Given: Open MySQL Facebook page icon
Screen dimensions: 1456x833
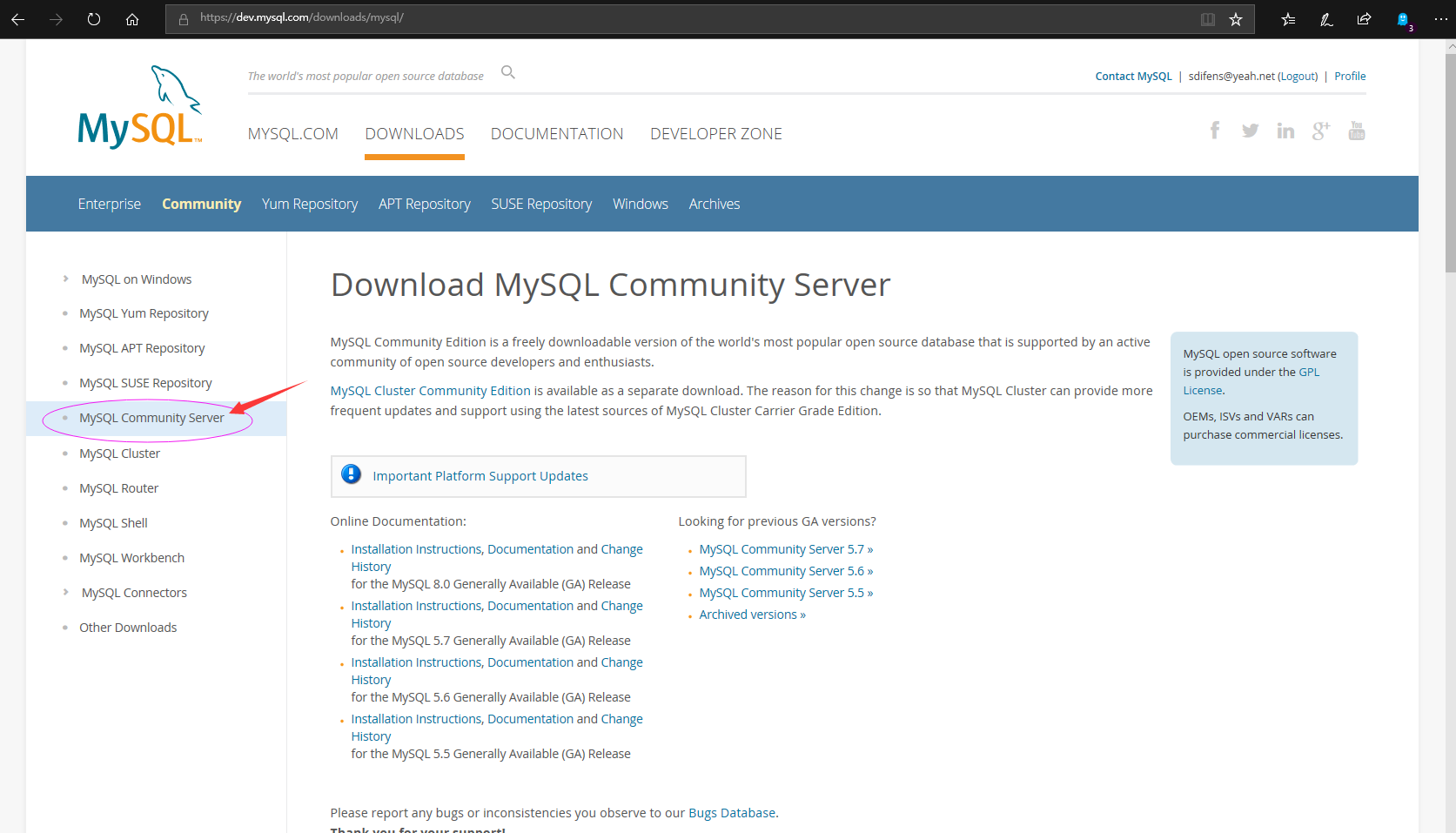Looking at the screenshot, I should coord(1215,131).
